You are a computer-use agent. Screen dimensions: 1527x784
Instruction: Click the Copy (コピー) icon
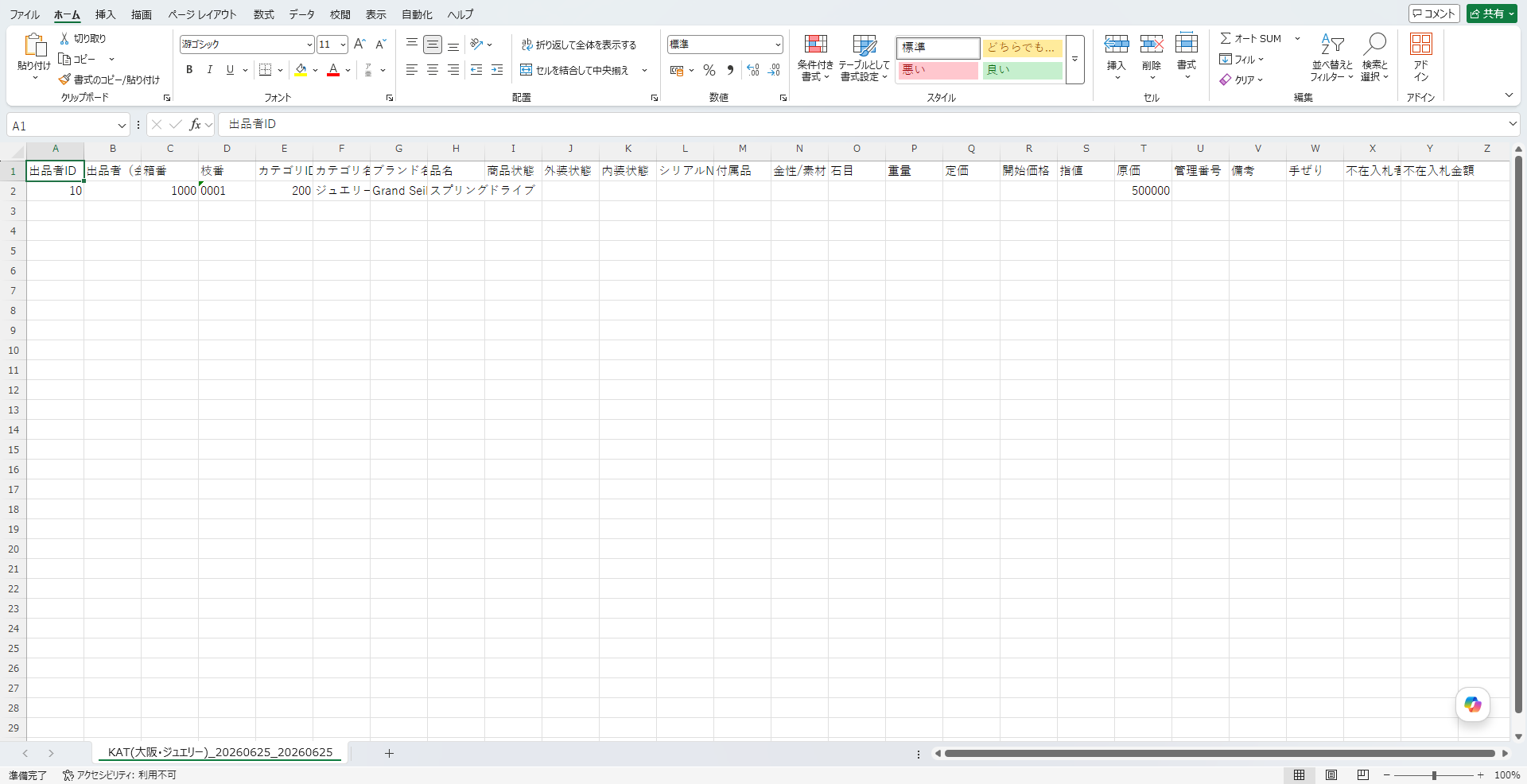point(64,59)
